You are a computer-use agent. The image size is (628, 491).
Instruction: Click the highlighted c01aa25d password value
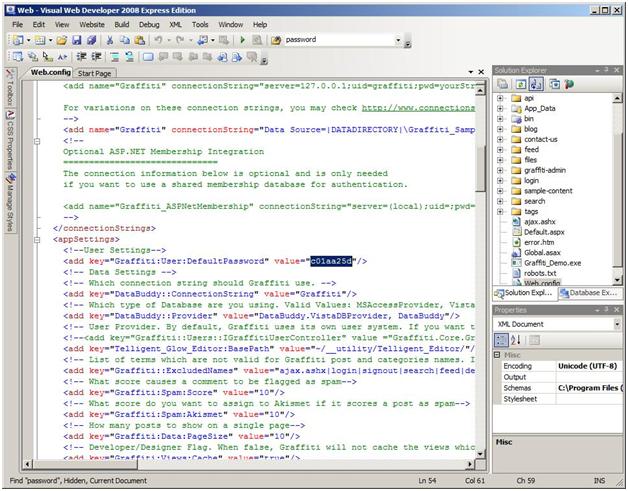tap(331, 261)
